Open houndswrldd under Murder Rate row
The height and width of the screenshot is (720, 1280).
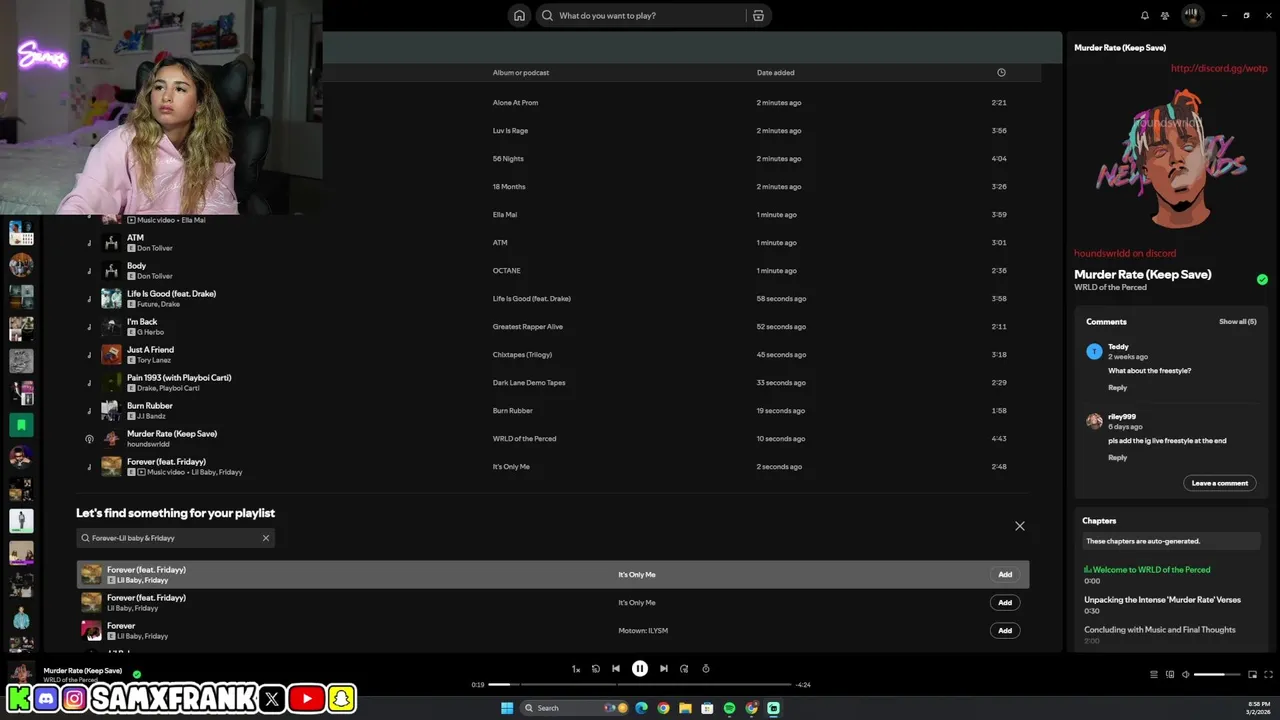(x=148, y=444)
